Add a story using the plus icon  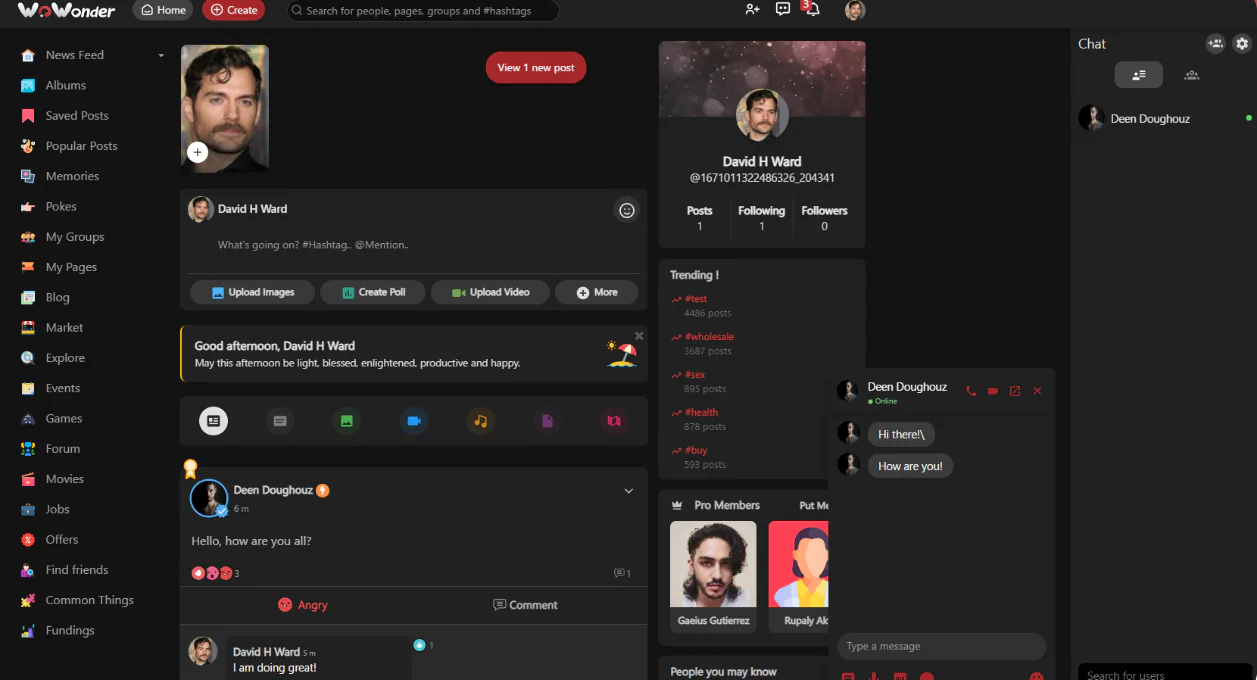[x=197, y=153]
